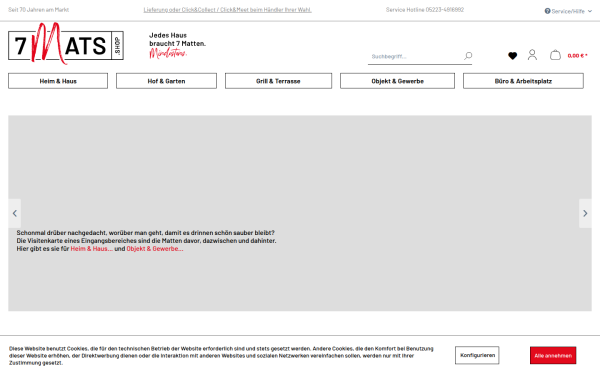Accept all cookies with Alle annehmen
Image resolution: width=600 pixels, height=375 pixels.
click(553, 355)
